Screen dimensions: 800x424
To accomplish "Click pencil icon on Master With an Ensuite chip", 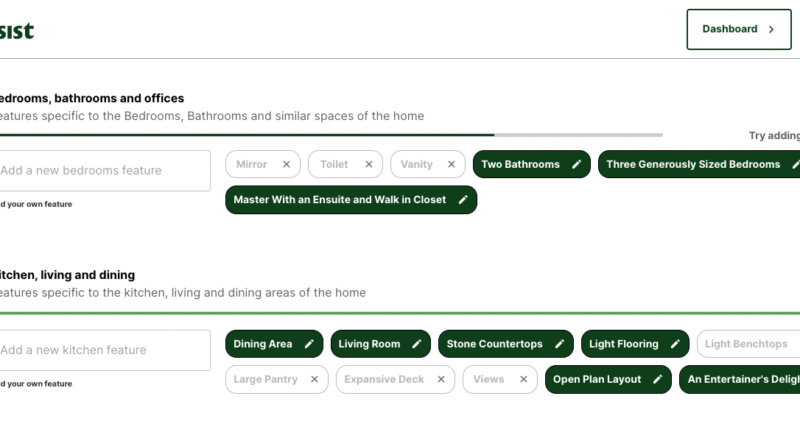I will click(463, 200).
